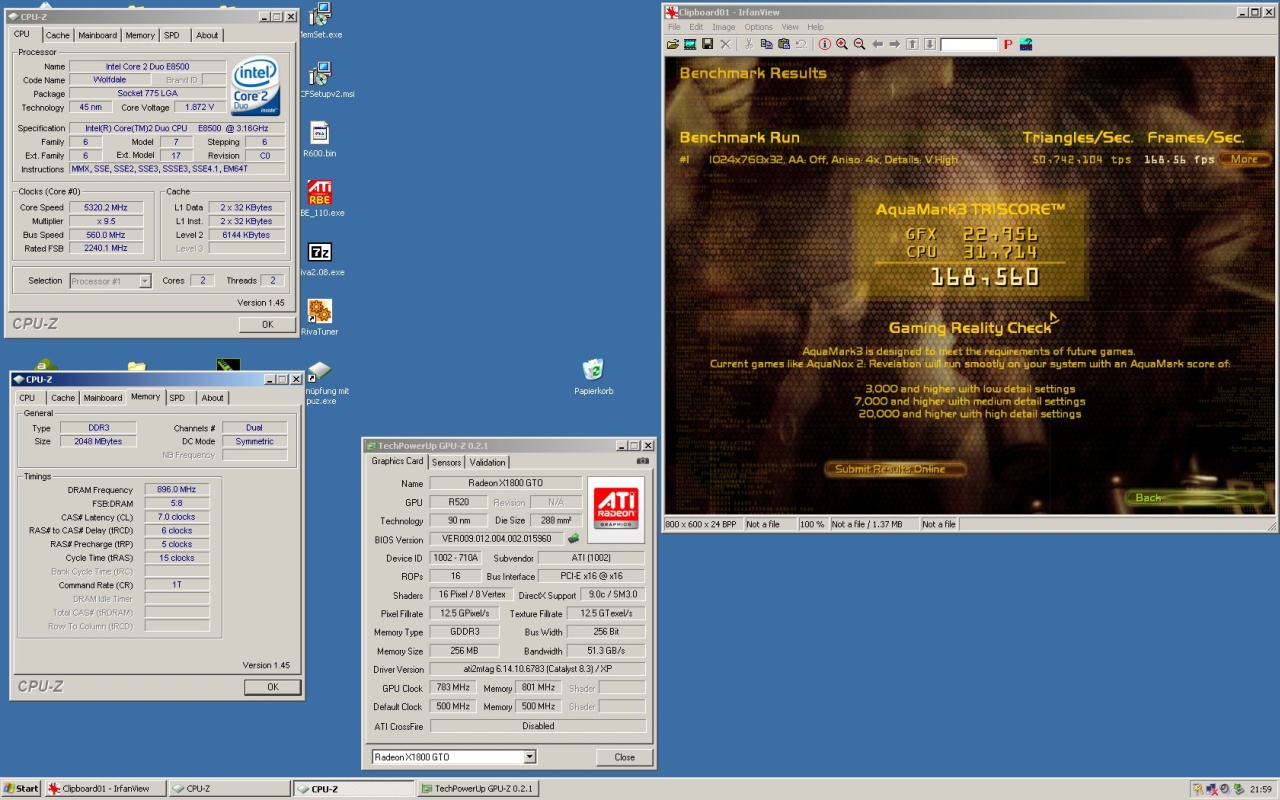
Task: Click the 21:59 taskbar clock
Action: 1261,789
